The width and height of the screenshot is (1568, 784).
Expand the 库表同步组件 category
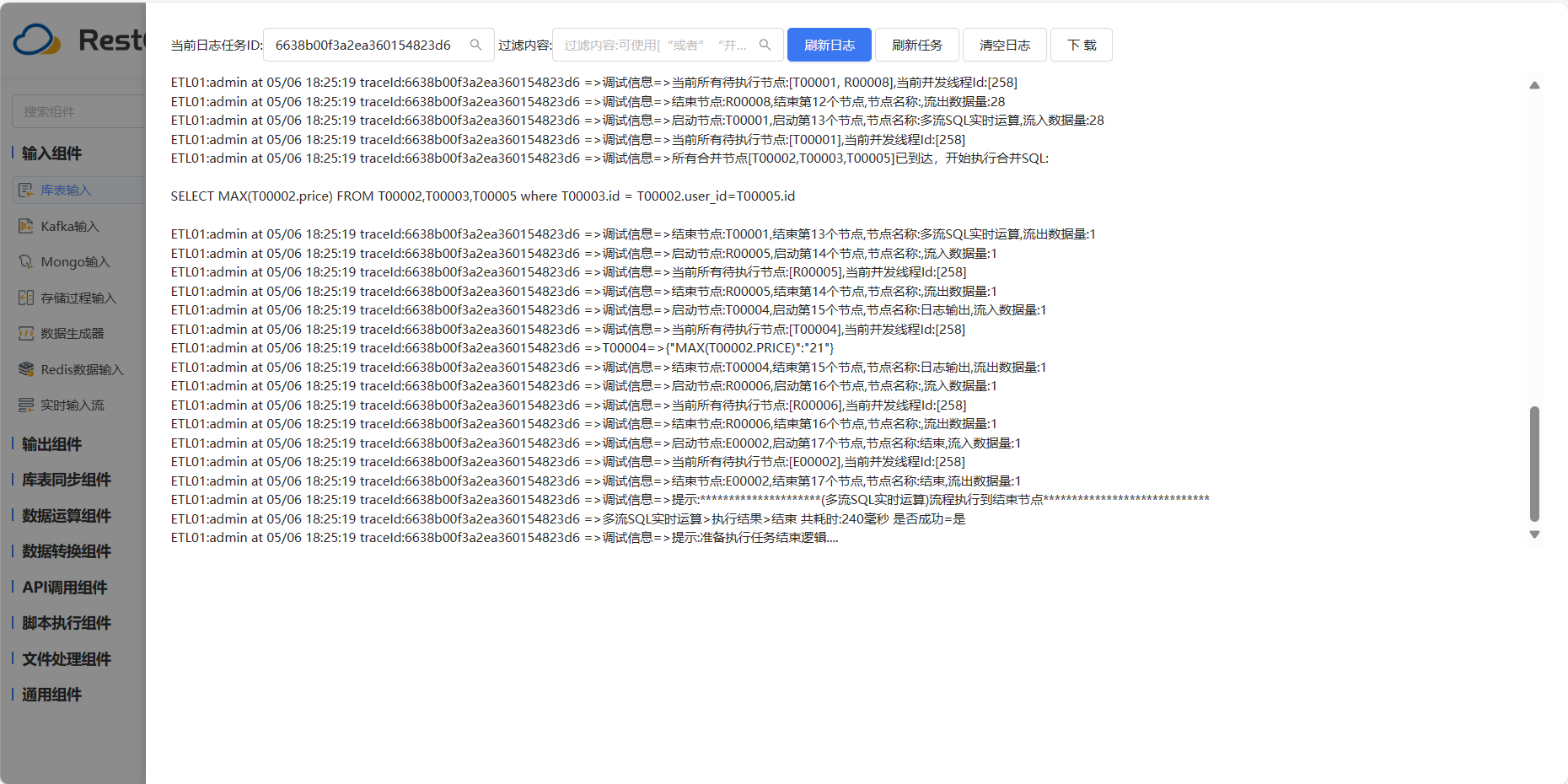pyautogui.click(x=66, y=480)
